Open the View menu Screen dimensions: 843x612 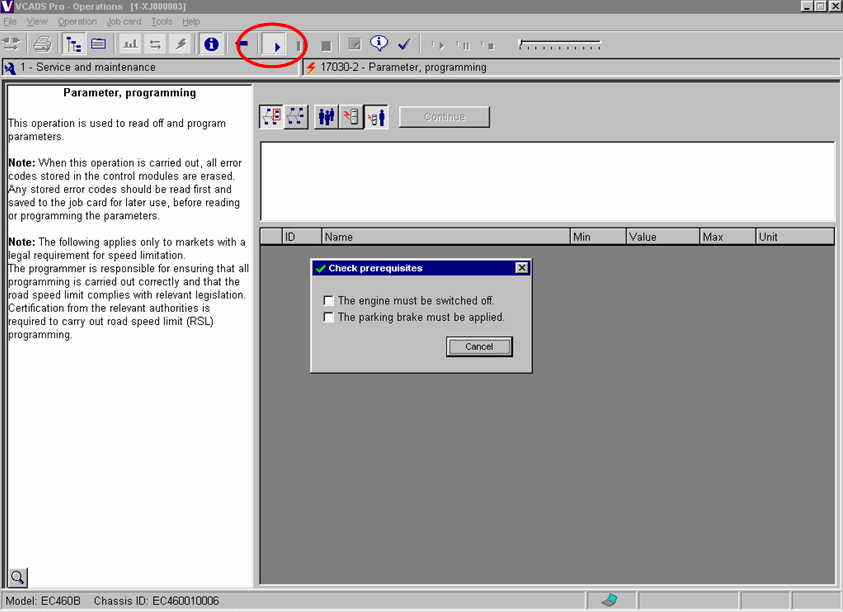37,22
